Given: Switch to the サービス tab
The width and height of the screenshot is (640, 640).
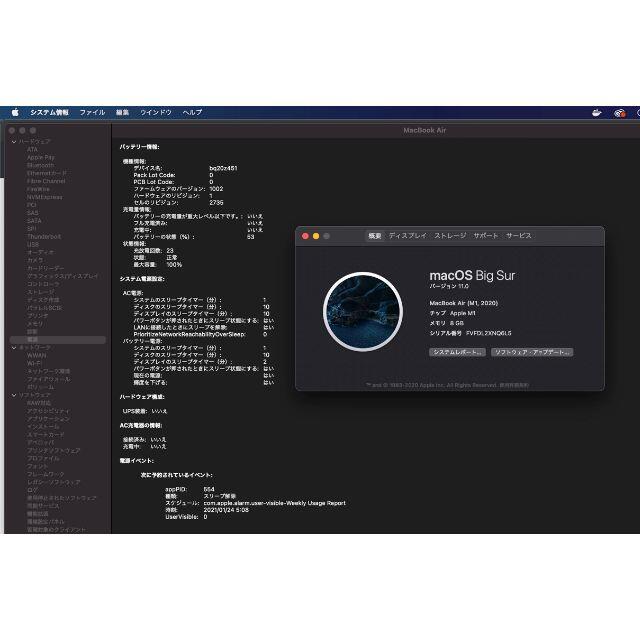Looking at the screenshot, I should click(x=519, y=236).
